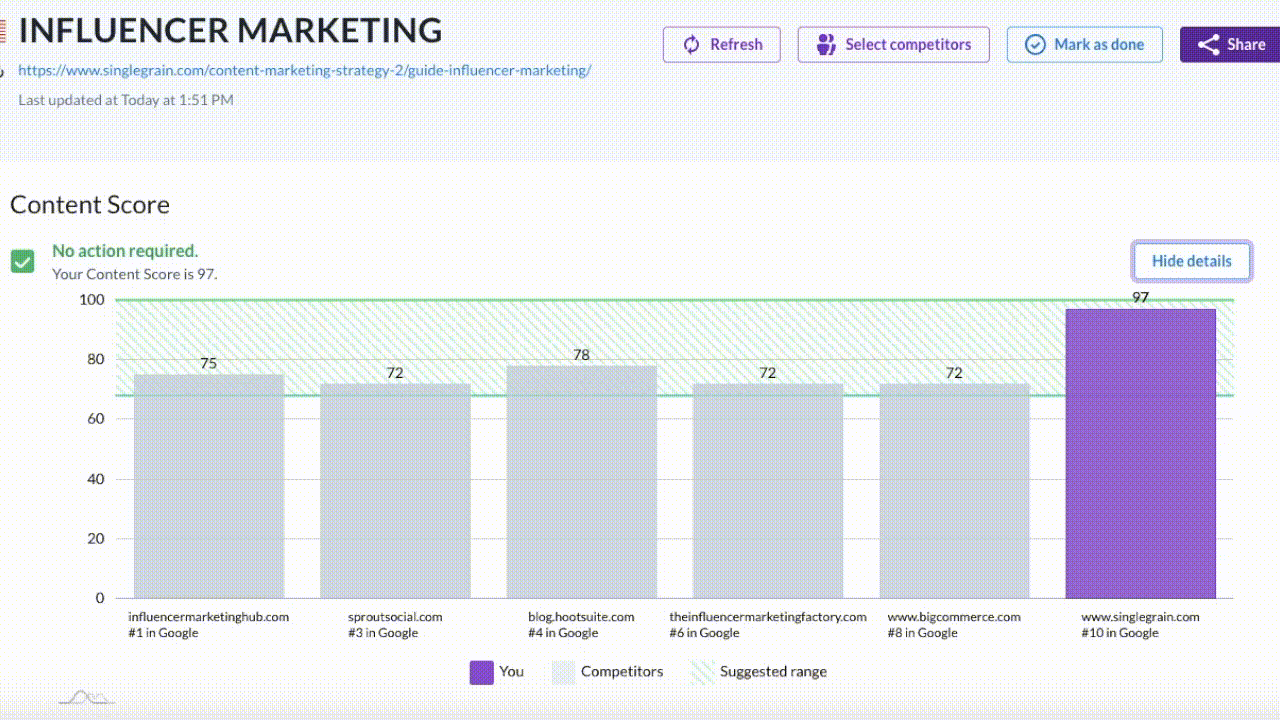Open the singlegrain.com influencer marketing guide URL

click(305, 71)
